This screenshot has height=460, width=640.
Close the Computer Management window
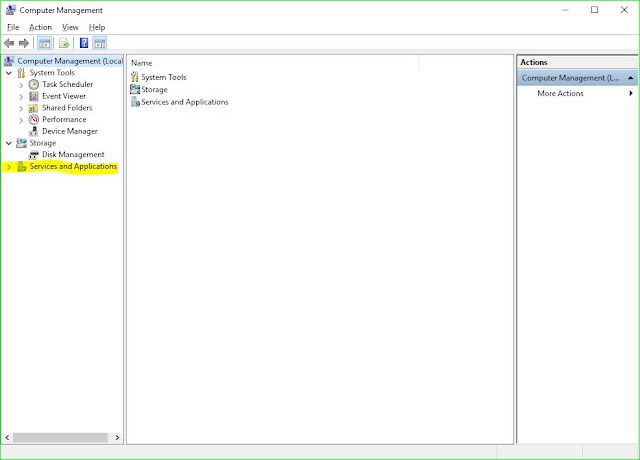(x=624, y=10)
